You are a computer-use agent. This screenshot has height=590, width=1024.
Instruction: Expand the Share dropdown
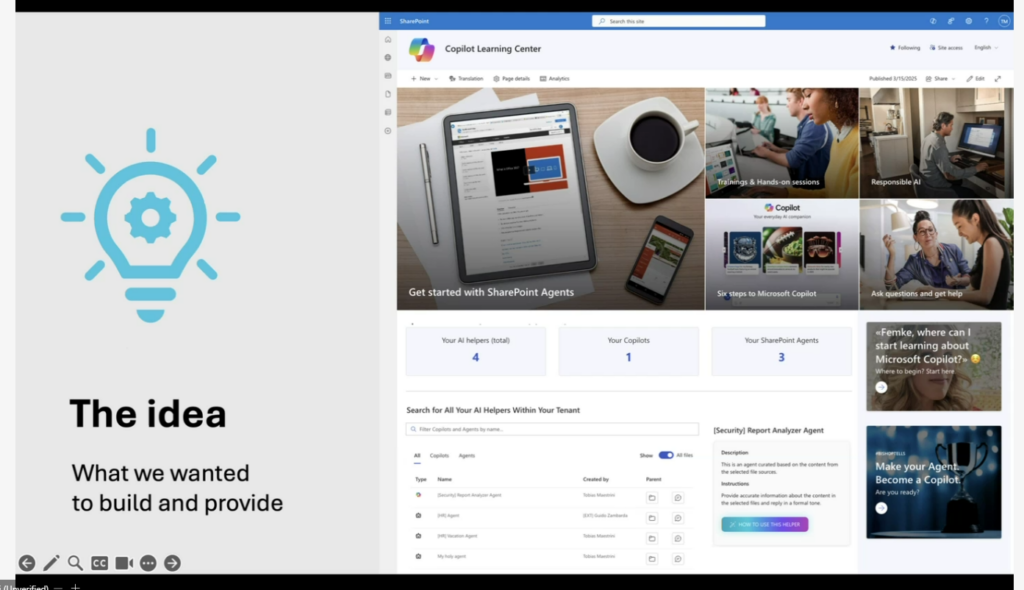pos(940,78)
